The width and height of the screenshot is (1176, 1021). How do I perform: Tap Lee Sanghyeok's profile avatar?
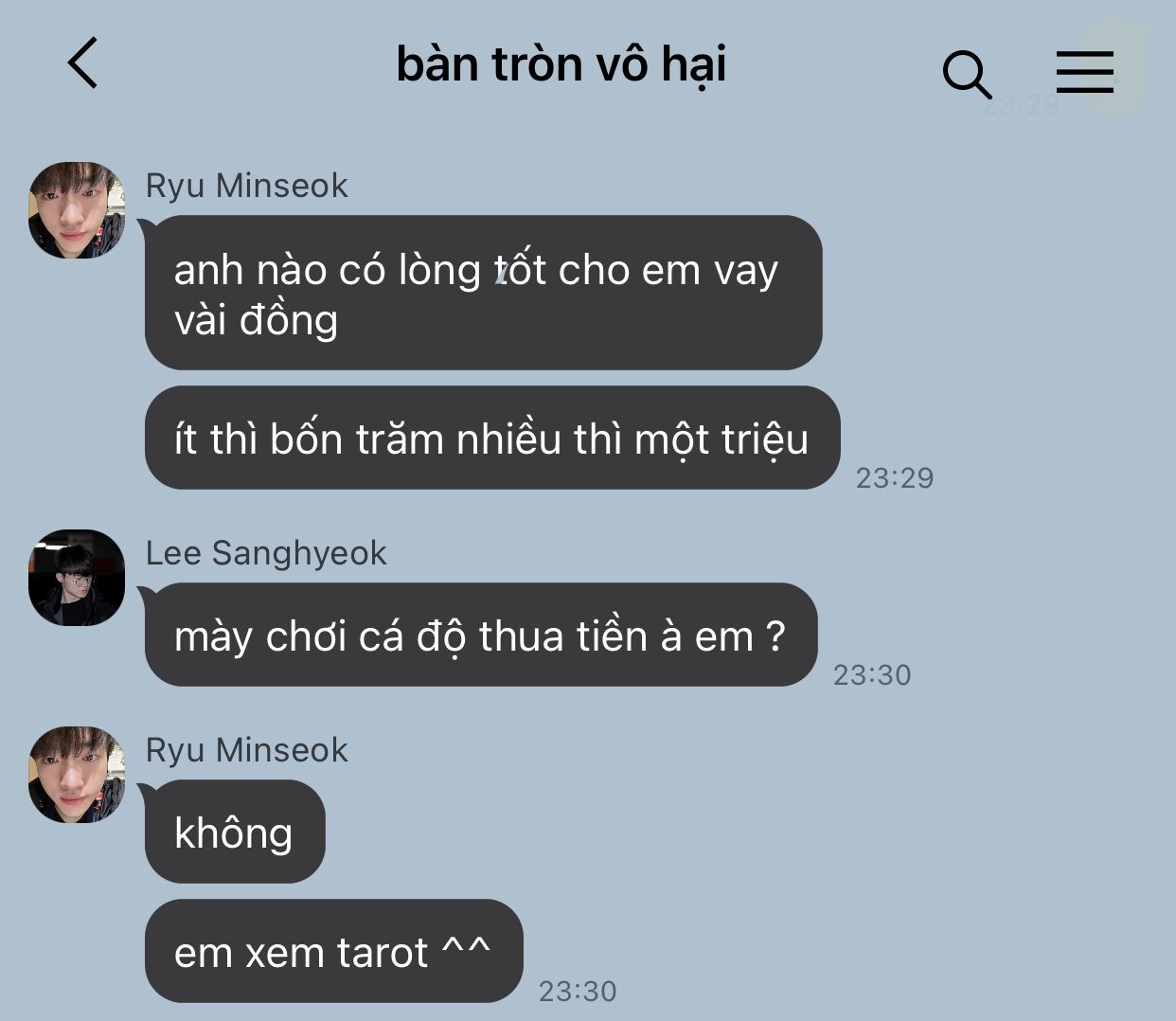point(77,578)
